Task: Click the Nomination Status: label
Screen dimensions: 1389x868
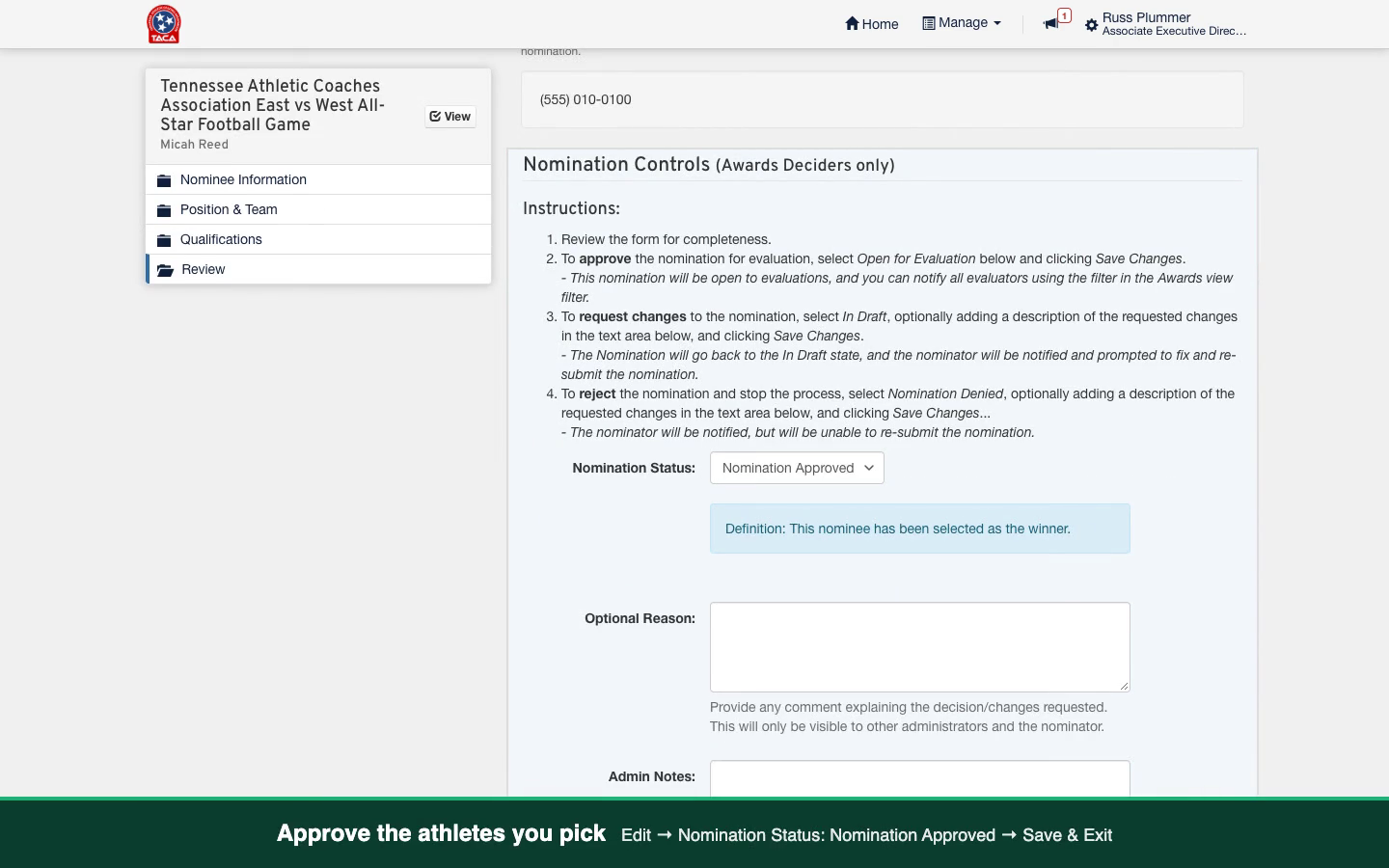Action: coord(634,468)
